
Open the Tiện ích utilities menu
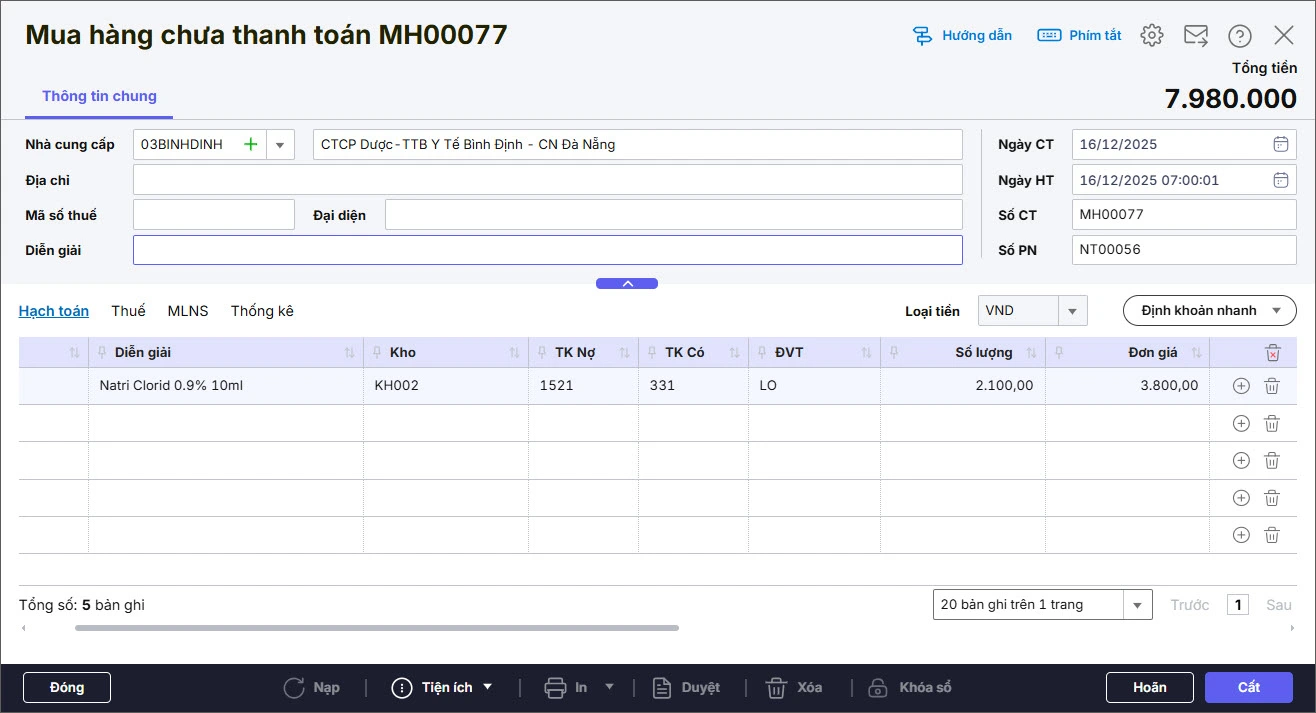tap(443, 688)
